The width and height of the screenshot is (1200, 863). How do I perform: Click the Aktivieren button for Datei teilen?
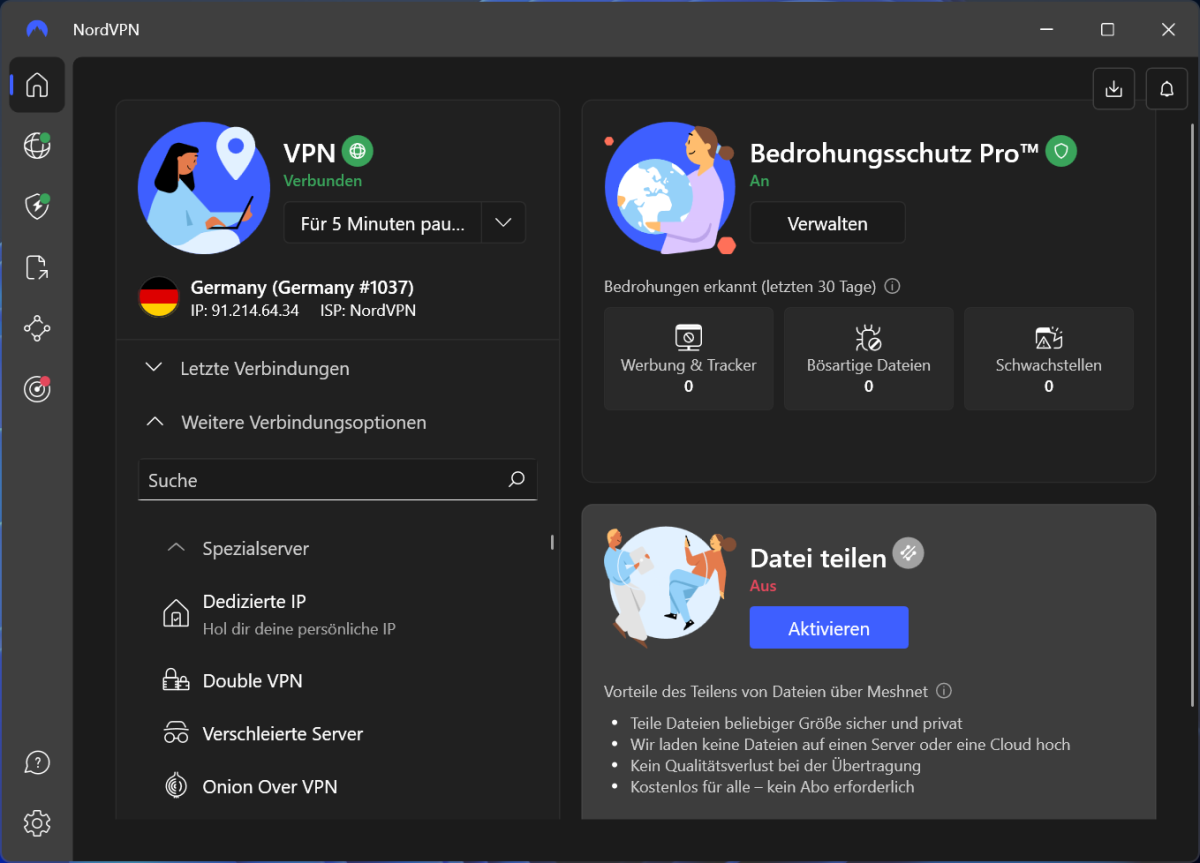828,628
